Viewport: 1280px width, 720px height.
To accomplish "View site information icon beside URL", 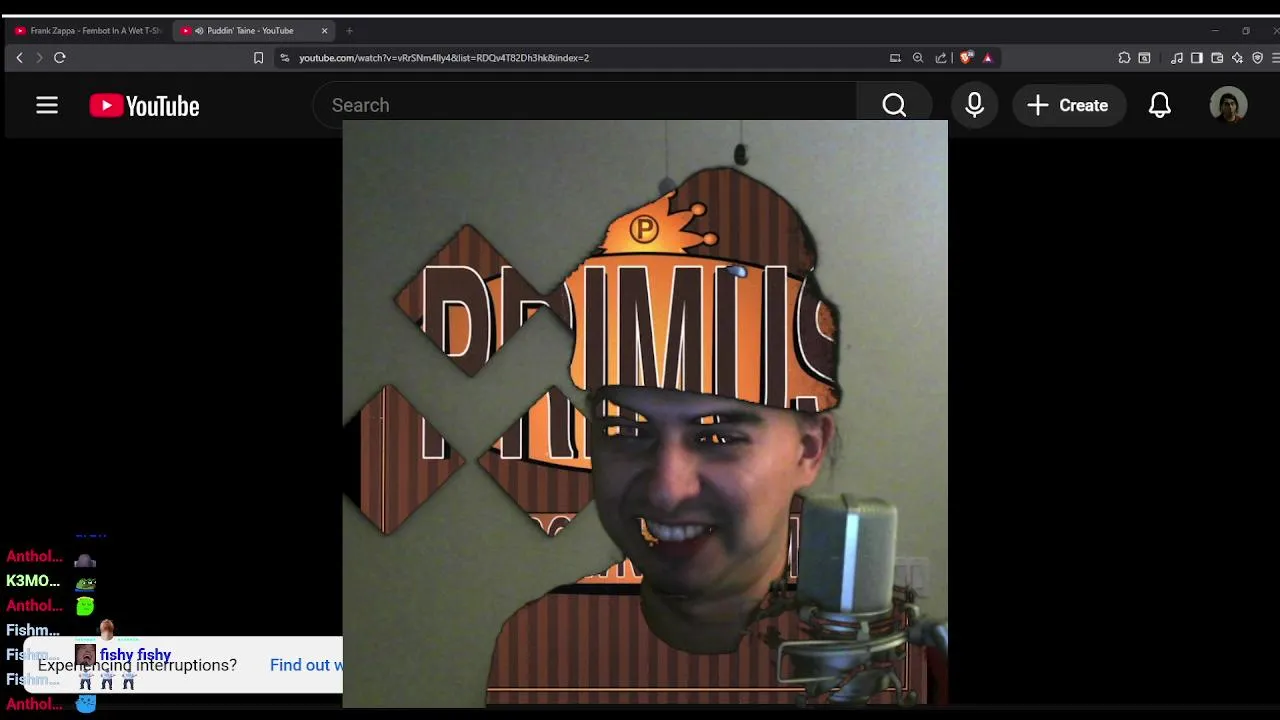I will pyautogui.click(x=285, y=58).
